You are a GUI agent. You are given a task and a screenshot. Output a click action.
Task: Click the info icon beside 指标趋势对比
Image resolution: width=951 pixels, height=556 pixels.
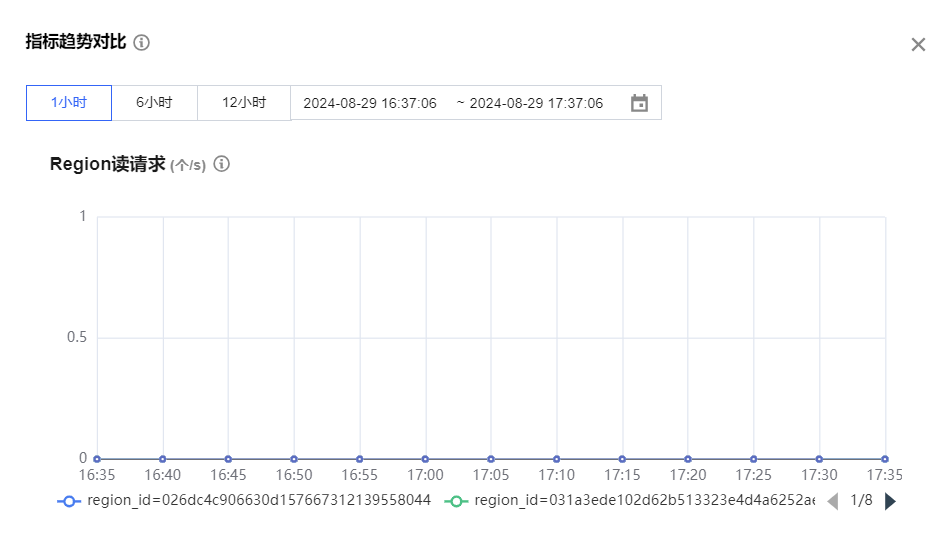(x=142, y=42)
